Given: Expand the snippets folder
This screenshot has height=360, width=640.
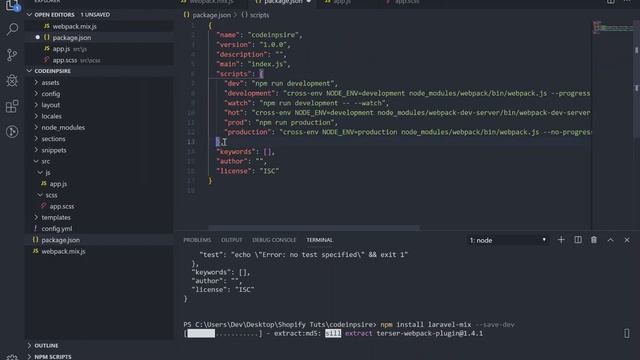Looking at the screenshot, I should pyautogui.click(x=98, y=150).
